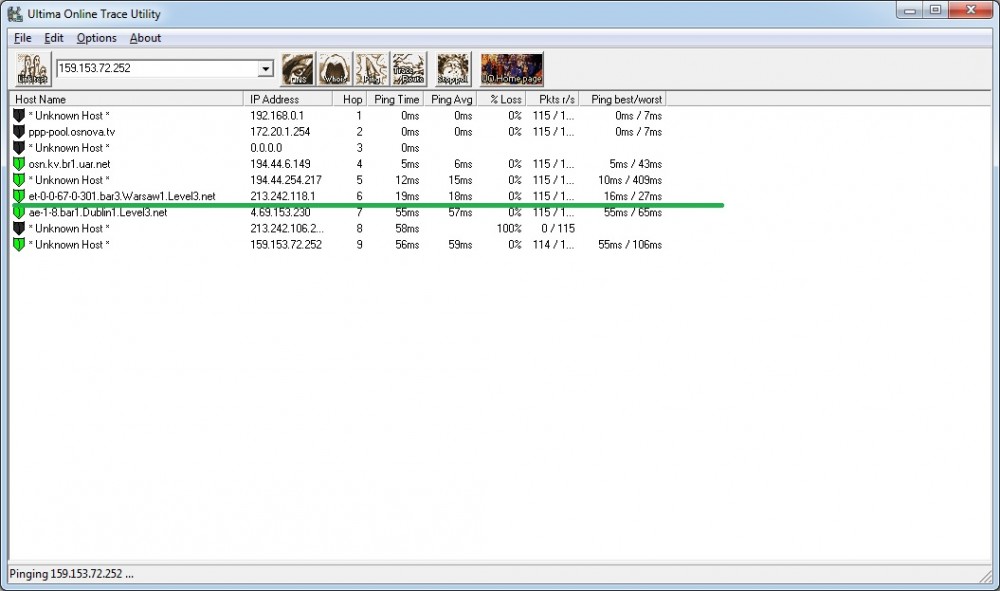Viewport: 1000px width, 591px height.
Task: Click the Pkts r/s column header
Action: (x=552, y=99)
